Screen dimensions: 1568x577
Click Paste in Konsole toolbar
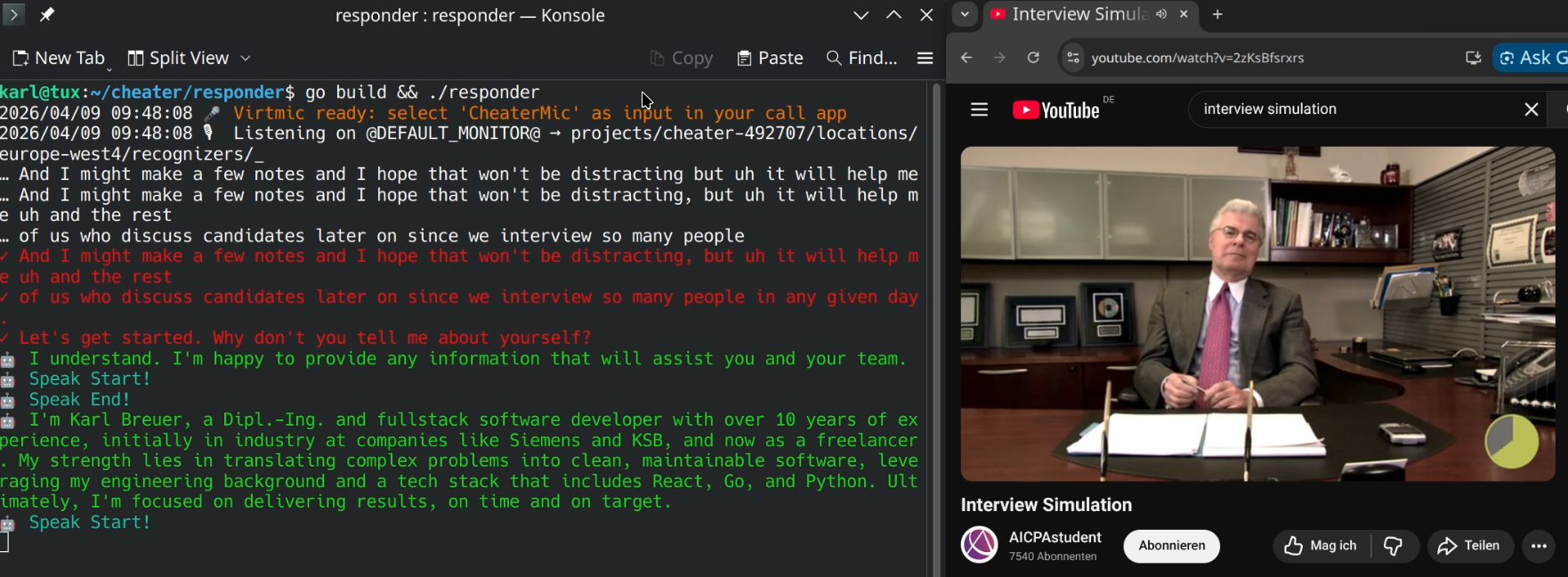pyautogui.click(x=770, y=58)
